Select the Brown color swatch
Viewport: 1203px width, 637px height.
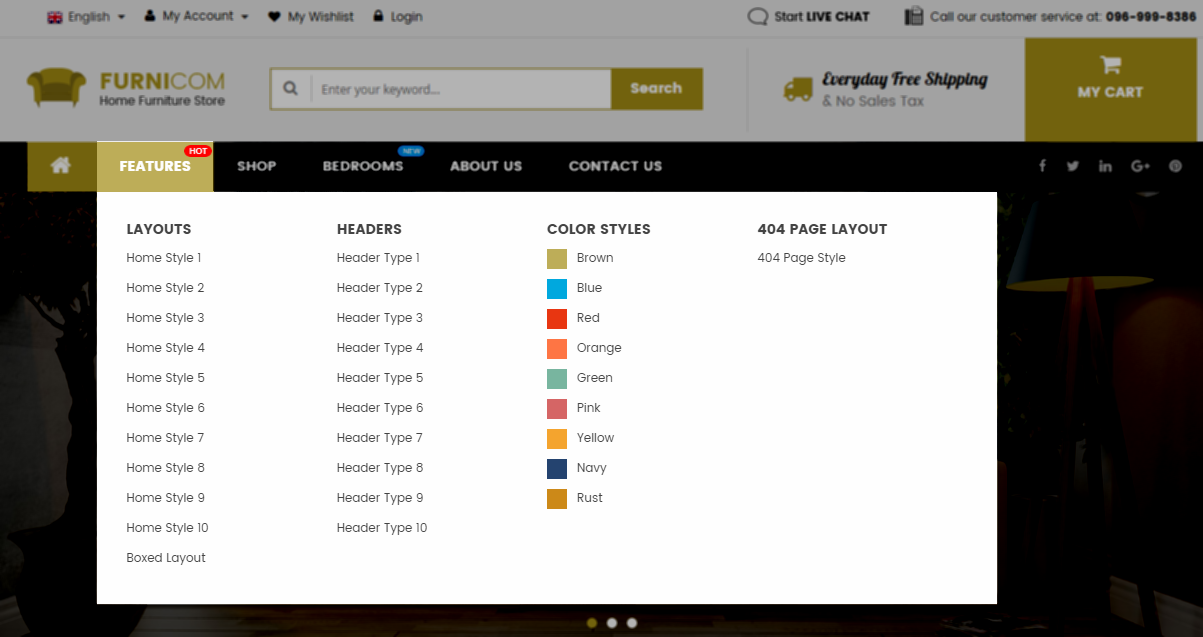coord(557,258)
